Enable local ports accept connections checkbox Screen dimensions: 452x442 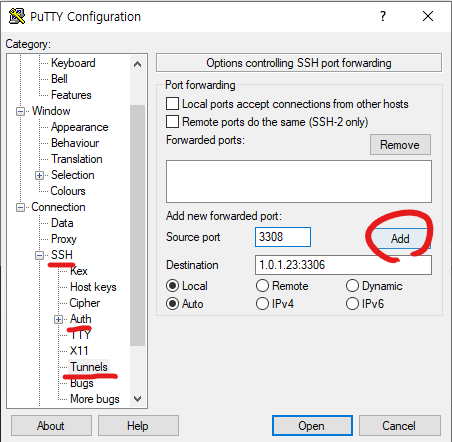click(172, 104)
